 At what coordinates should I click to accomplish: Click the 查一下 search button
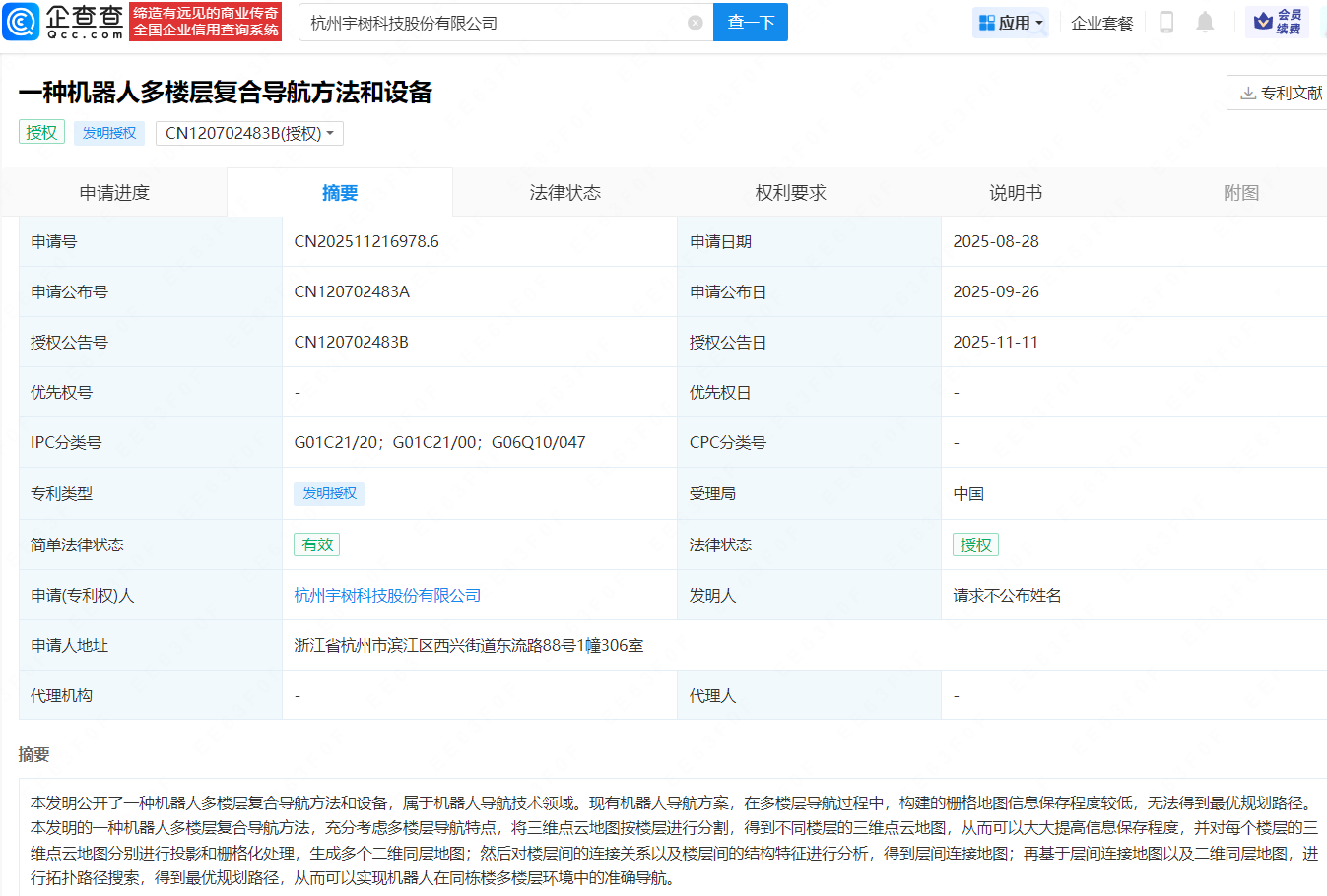pos(750,23)
